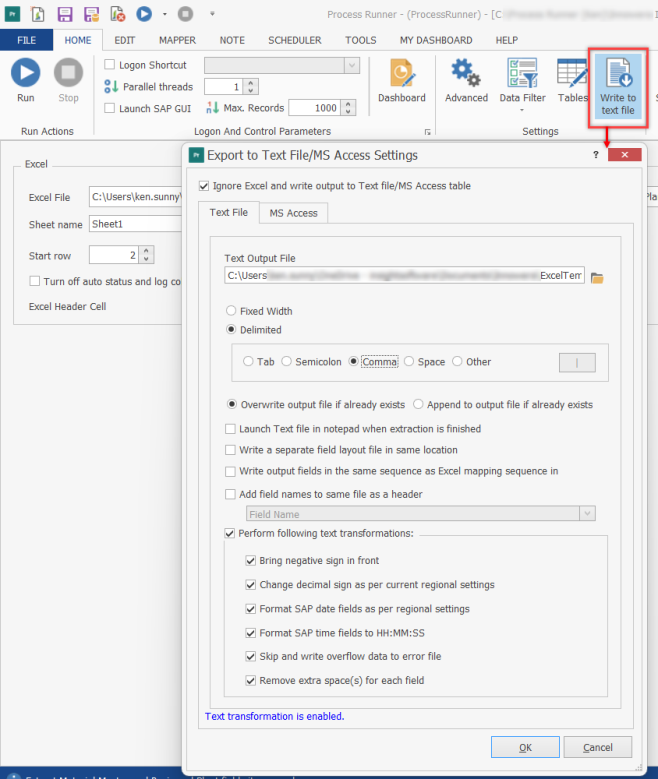Click the small blue Run icon in quick access toolbar
The width and height of the screenshot is (658, 779).
coord(144,14)
